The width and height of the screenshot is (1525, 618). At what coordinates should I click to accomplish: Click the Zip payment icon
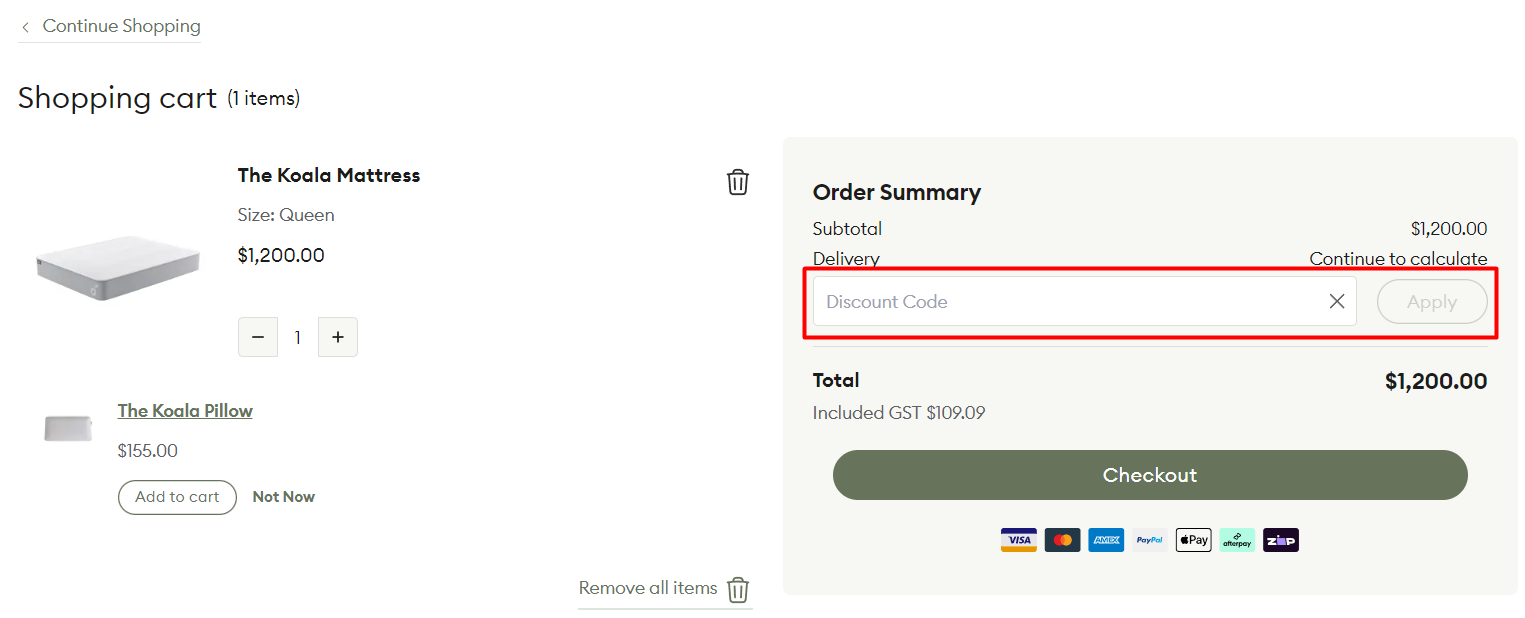click(1280, 540)
